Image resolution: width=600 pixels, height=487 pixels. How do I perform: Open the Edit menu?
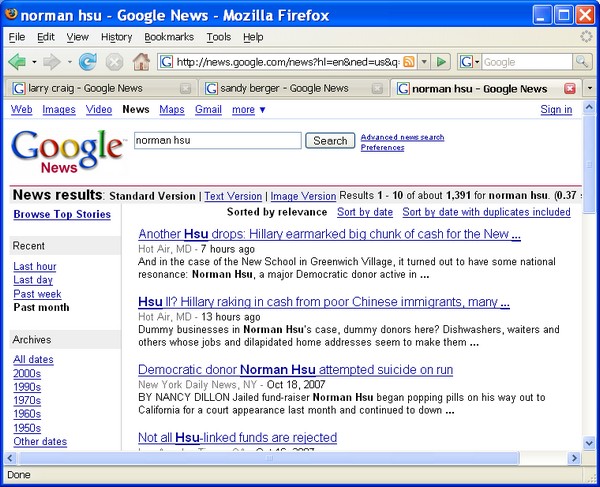click(x=46, y=37)
